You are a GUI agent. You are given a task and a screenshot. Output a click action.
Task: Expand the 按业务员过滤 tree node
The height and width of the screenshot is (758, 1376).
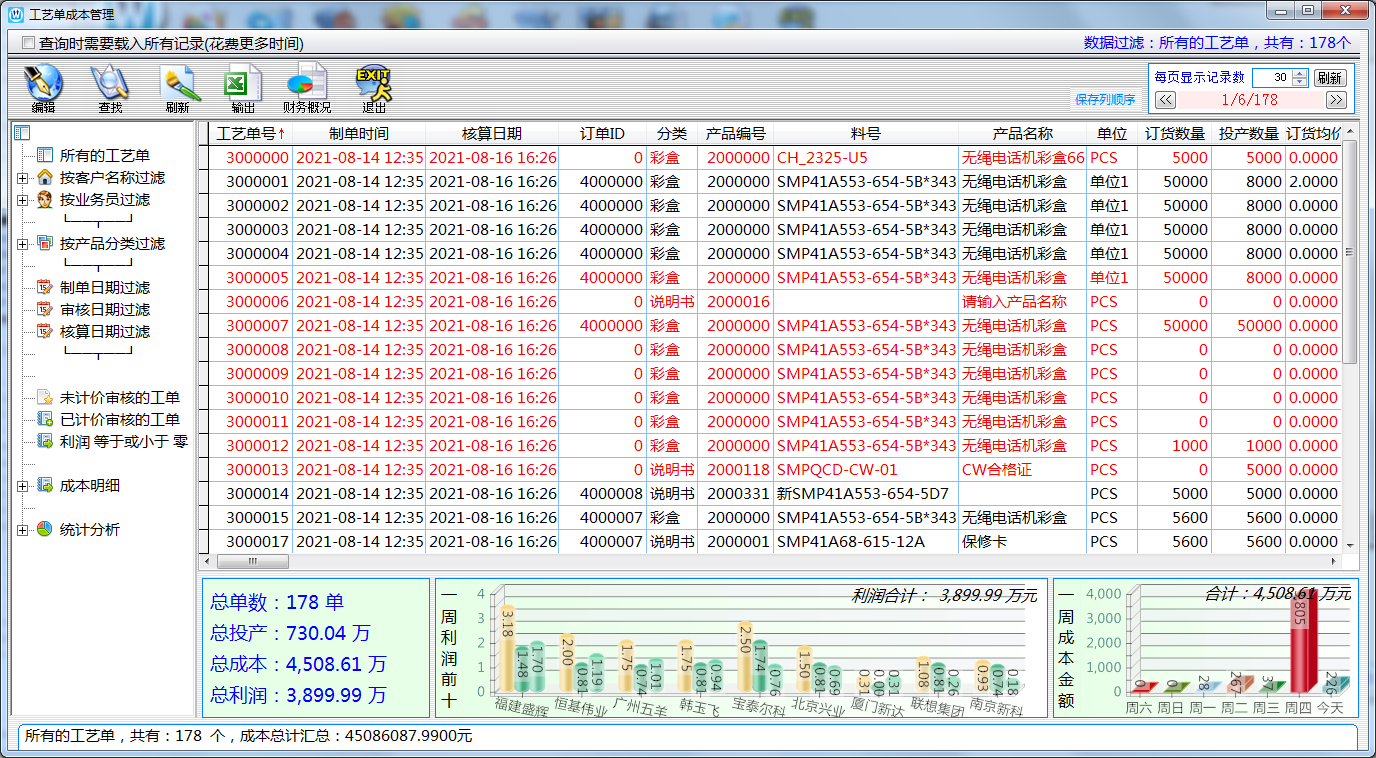pyautogui.click(x=22, y=200)
